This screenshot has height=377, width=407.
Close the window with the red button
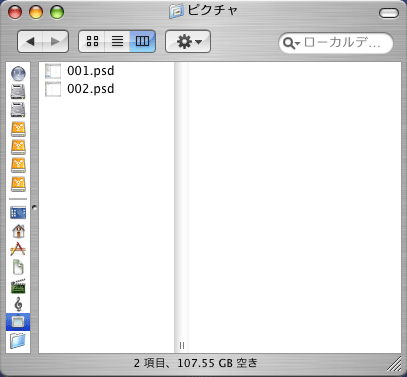coord(15,12)
